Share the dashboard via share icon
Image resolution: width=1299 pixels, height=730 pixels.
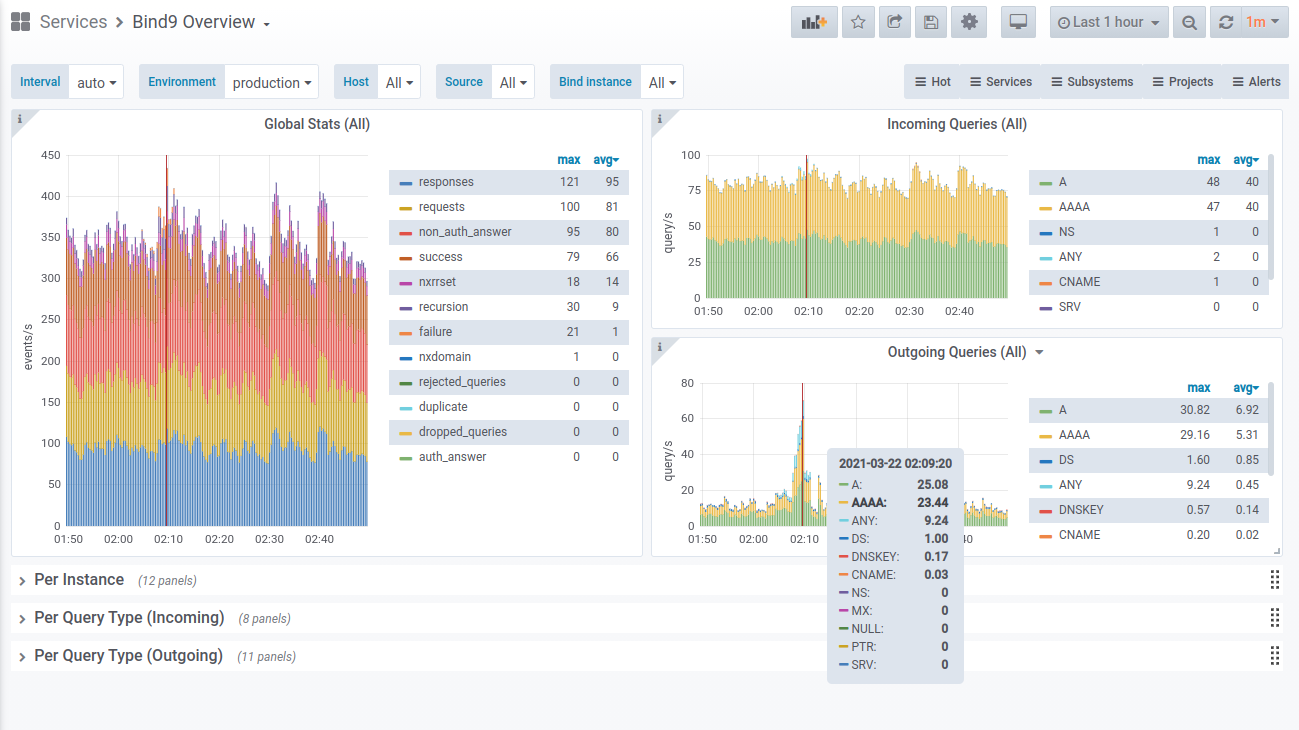[895, 22]
